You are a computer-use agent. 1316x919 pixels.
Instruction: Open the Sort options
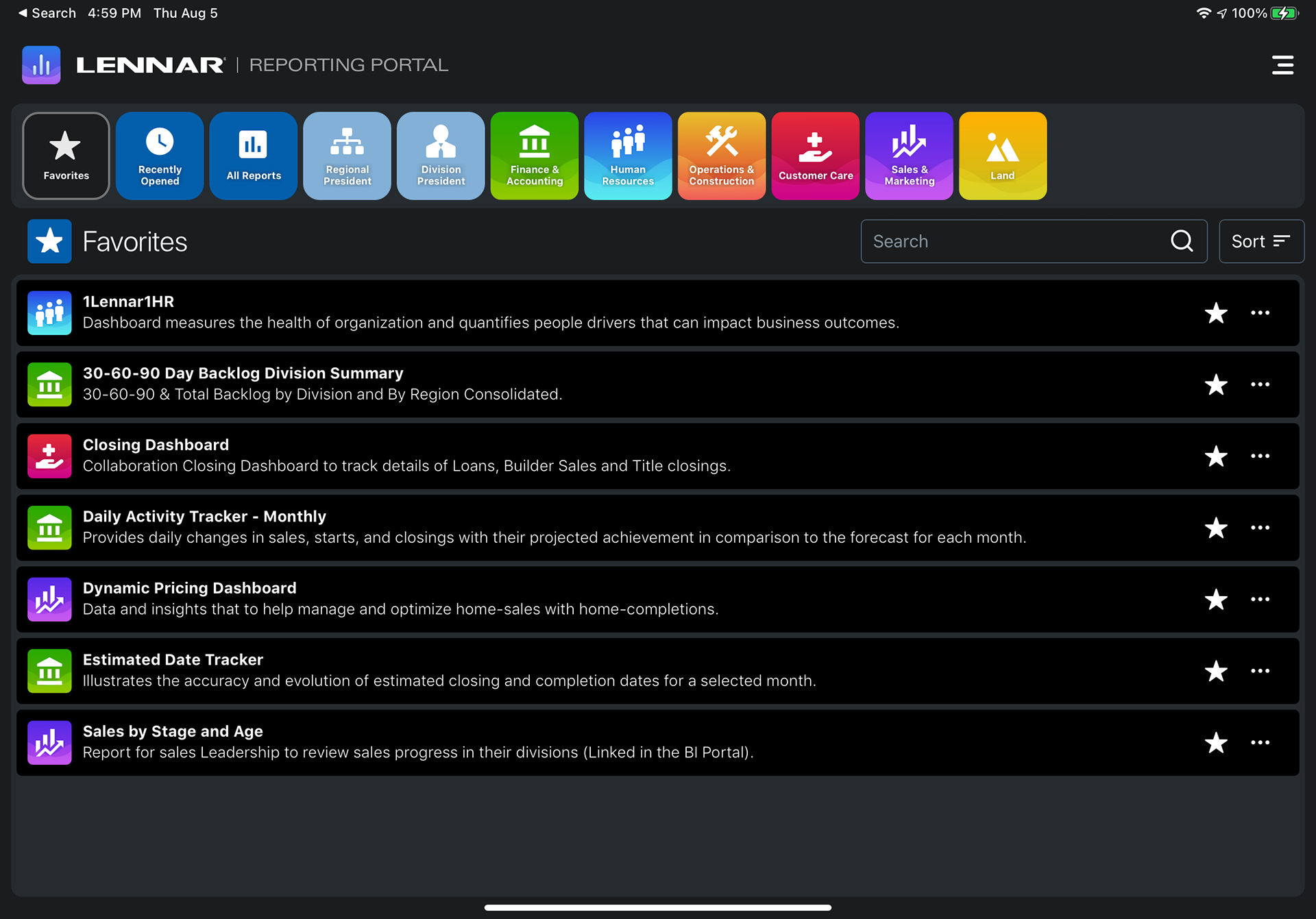1261,241
